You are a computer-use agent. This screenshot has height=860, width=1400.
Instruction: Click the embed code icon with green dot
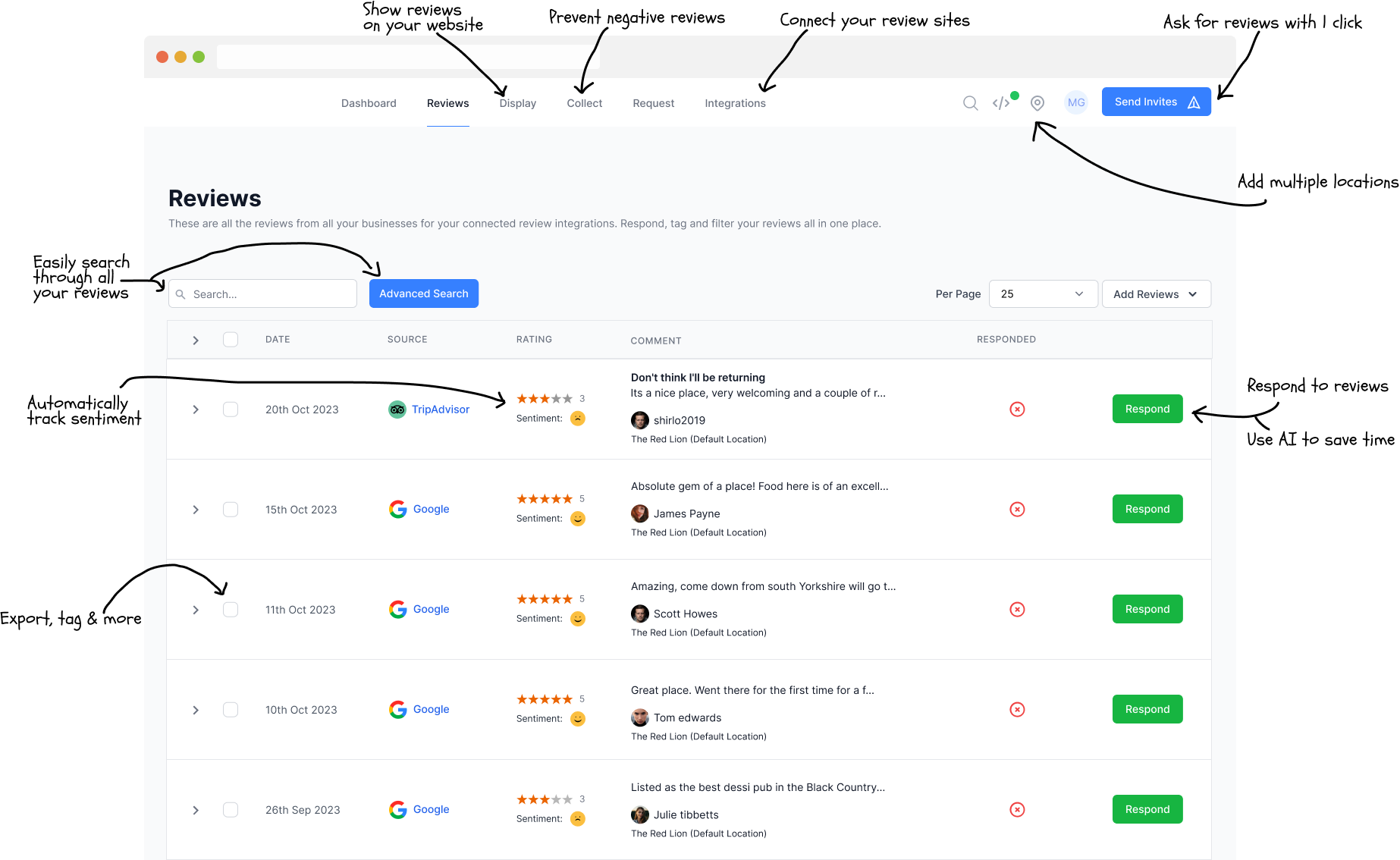coord(1000,103)
